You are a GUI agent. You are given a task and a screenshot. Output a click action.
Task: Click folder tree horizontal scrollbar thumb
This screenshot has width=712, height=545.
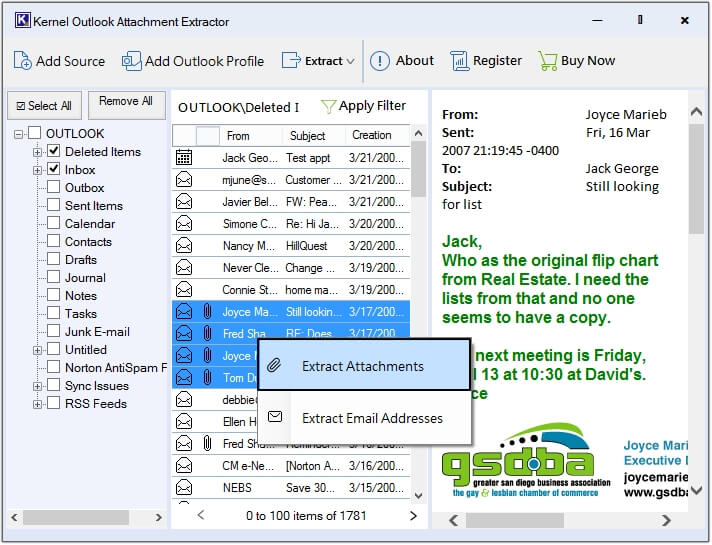(76, 517)
